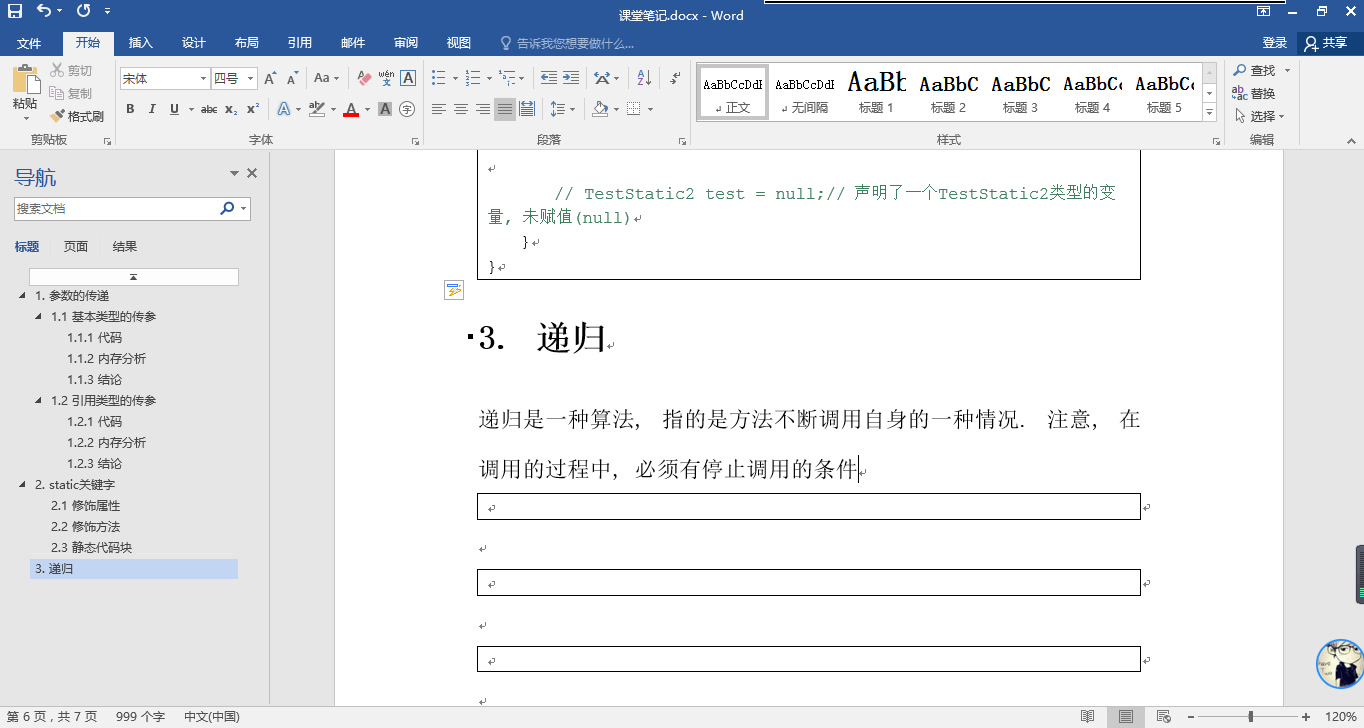
Task: Sort the selected text alphabetically
Action: tap(643, 77)
